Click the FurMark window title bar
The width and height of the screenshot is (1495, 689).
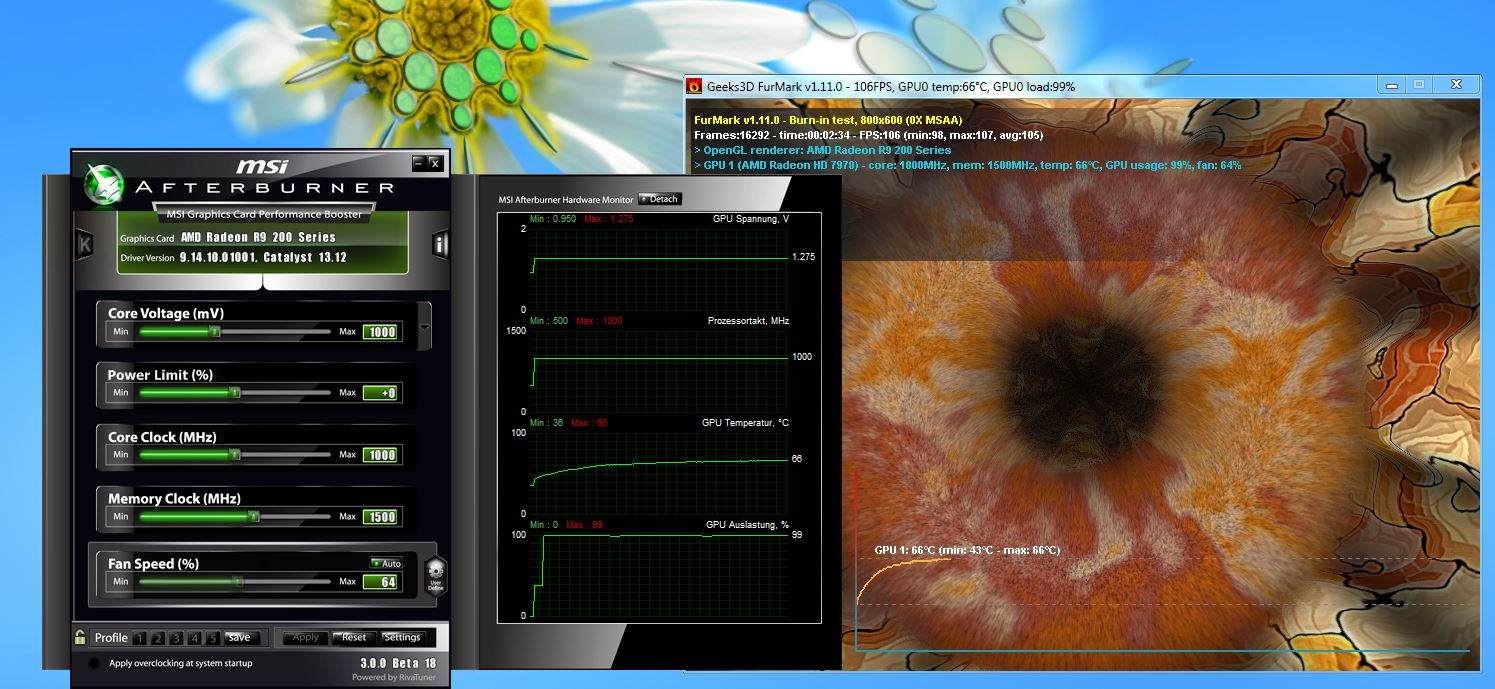tap(1030, 86)
